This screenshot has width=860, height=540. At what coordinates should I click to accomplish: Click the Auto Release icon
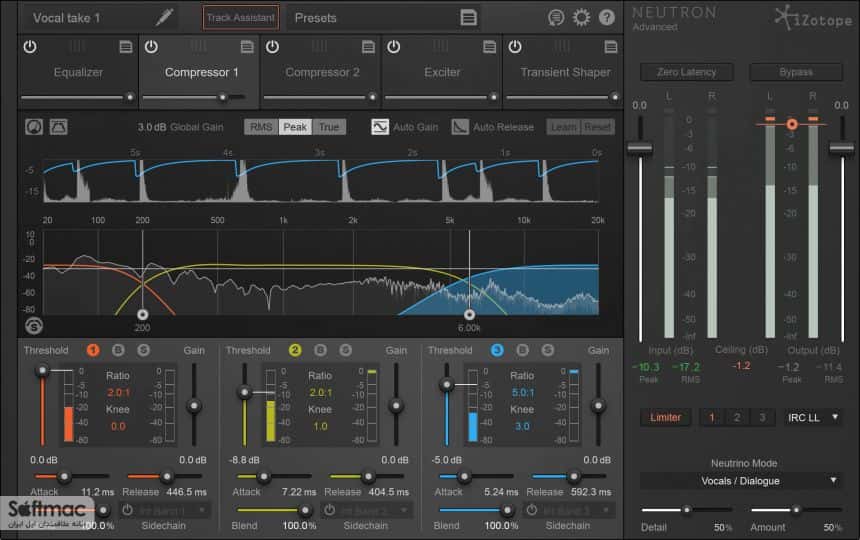coord(460,127)
